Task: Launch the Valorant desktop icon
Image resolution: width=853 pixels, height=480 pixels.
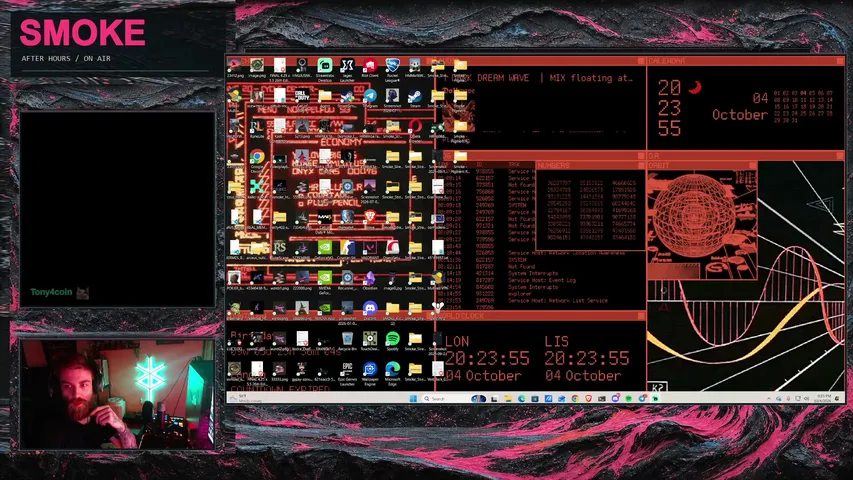Action: pos(370,250)
